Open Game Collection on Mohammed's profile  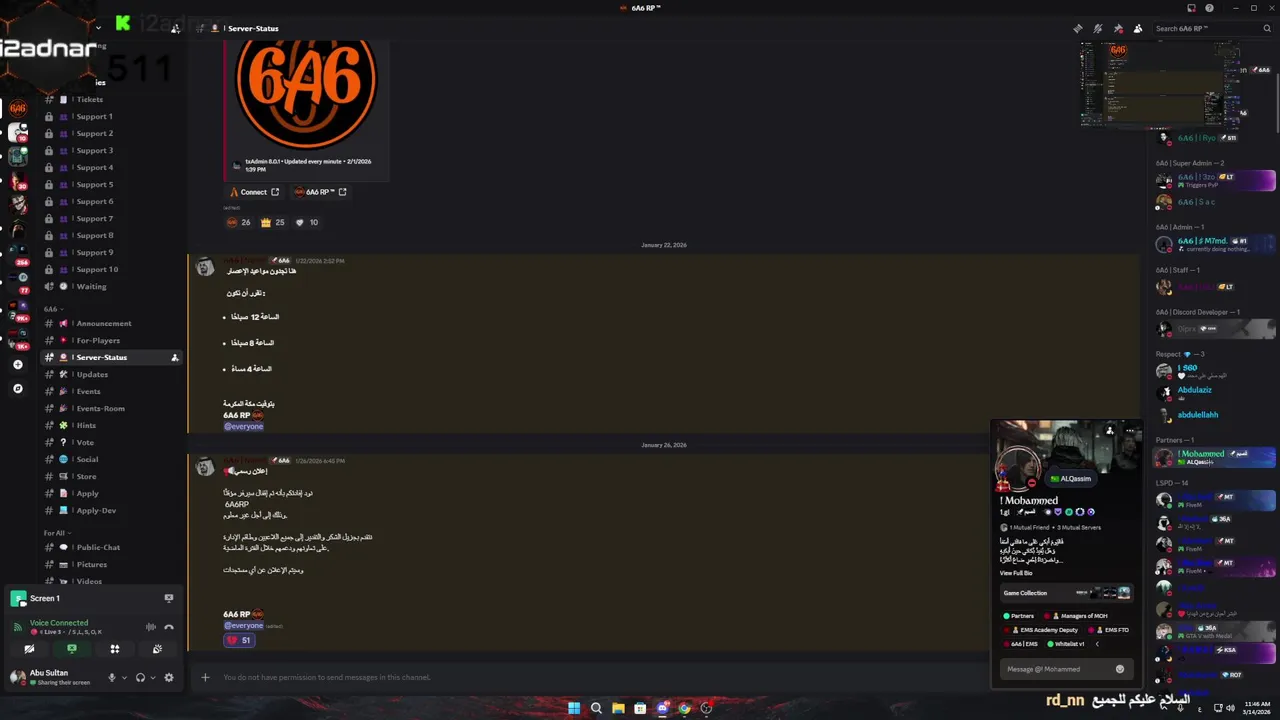(1066, 593)
